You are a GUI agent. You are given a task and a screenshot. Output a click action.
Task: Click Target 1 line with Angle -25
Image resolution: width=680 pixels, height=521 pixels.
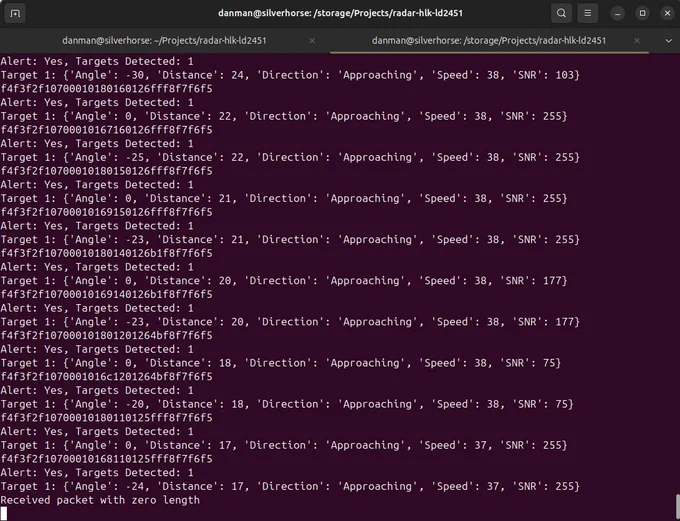click(290, 157)
